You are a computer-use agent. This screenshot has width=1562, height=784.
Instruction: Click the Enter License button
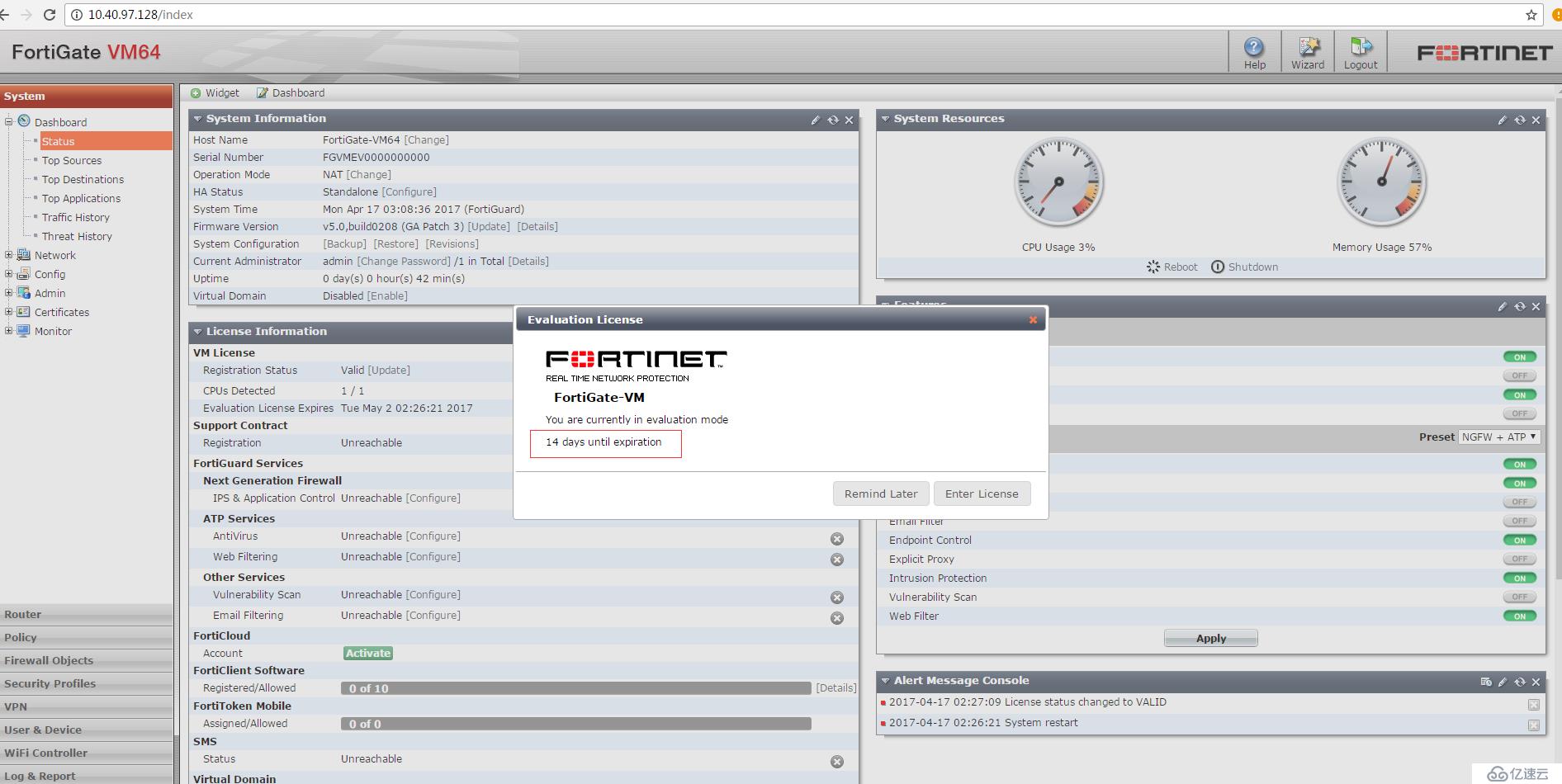click(x=982, y=494)
